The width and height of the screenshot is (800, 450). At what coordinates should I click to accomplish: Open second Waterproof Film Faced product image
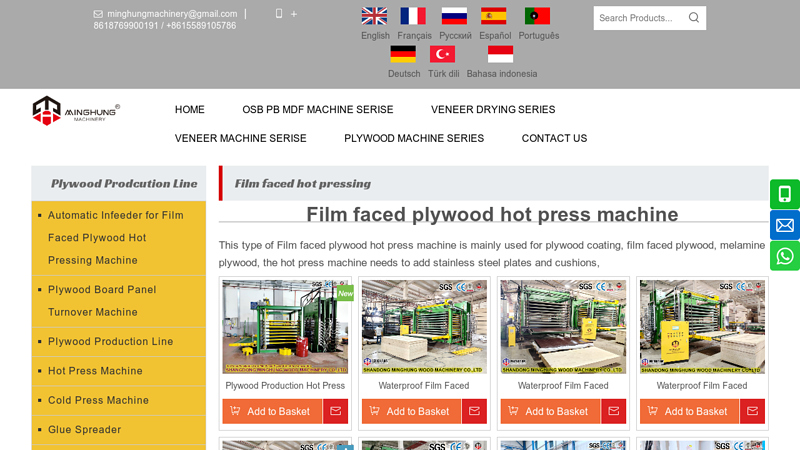click(424, 327)
